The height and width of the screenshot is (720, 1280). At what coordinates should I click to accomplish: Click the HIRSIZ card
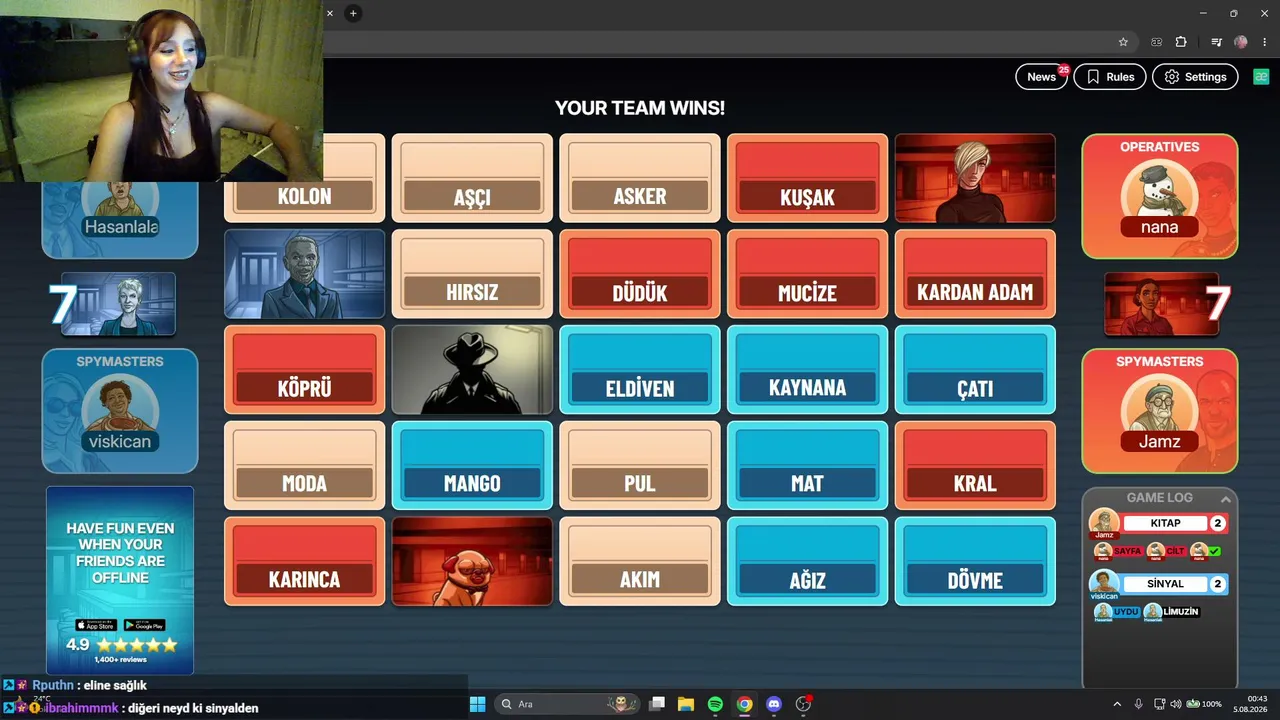tap(472, 274)
